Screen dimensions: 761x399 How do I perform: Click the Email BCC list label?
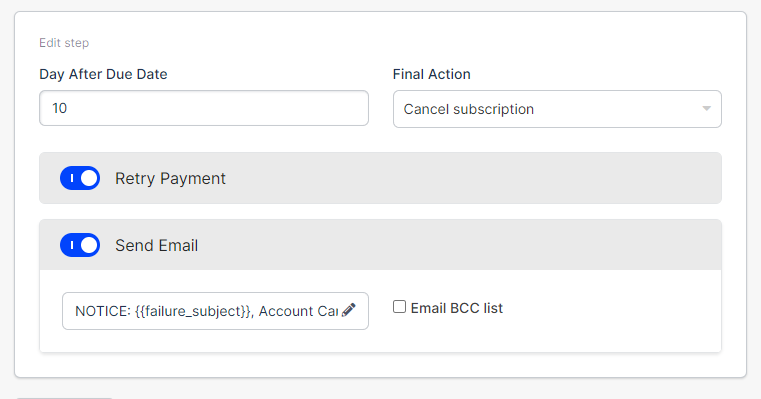pyautogui.click(x=457, y=308)
